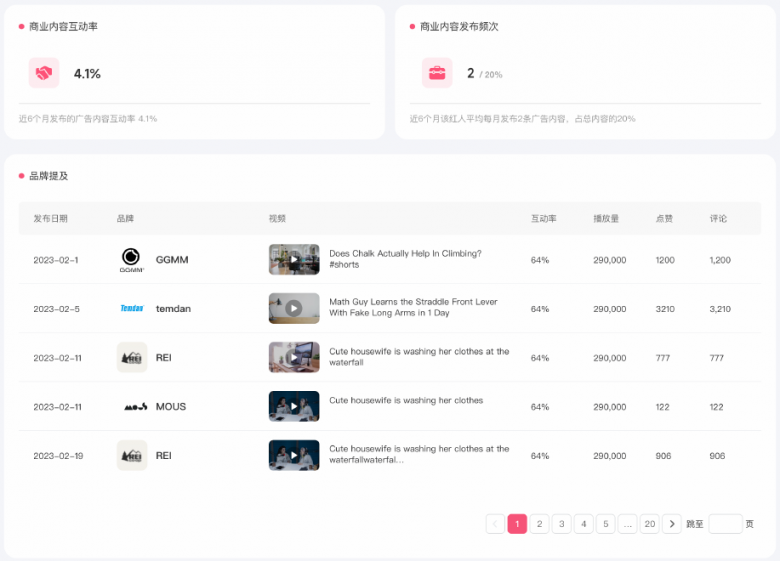Viewport: 780px width, 561px height.
Task: Click the previous page arrow in the pagination
Action: [x=495, y=524]
